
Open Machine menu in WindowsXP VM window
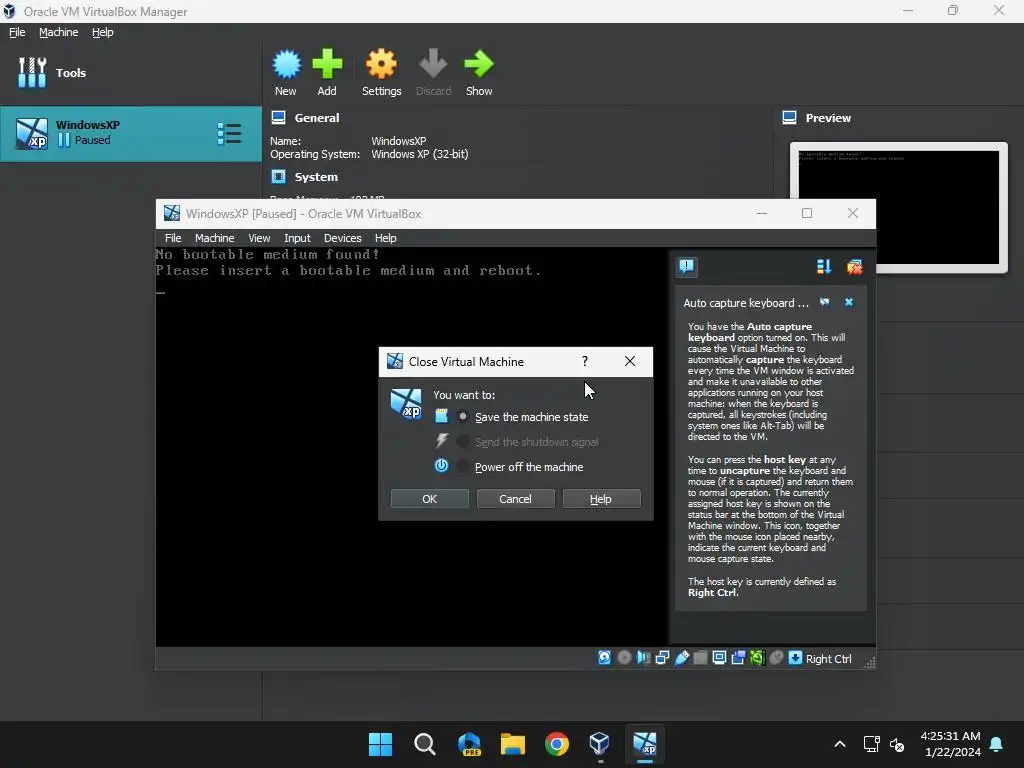(x=214, y=238)
